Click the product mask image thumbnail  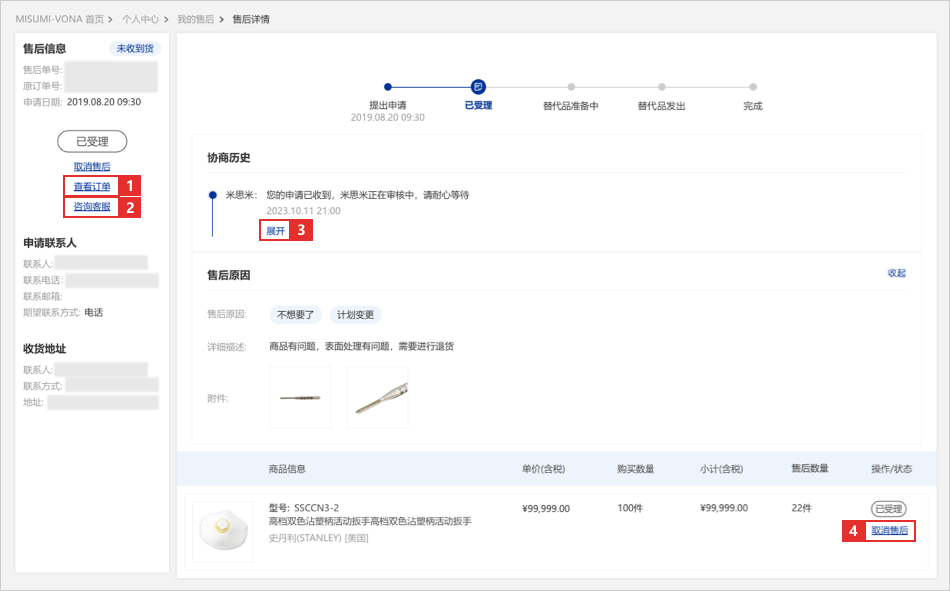222,531
